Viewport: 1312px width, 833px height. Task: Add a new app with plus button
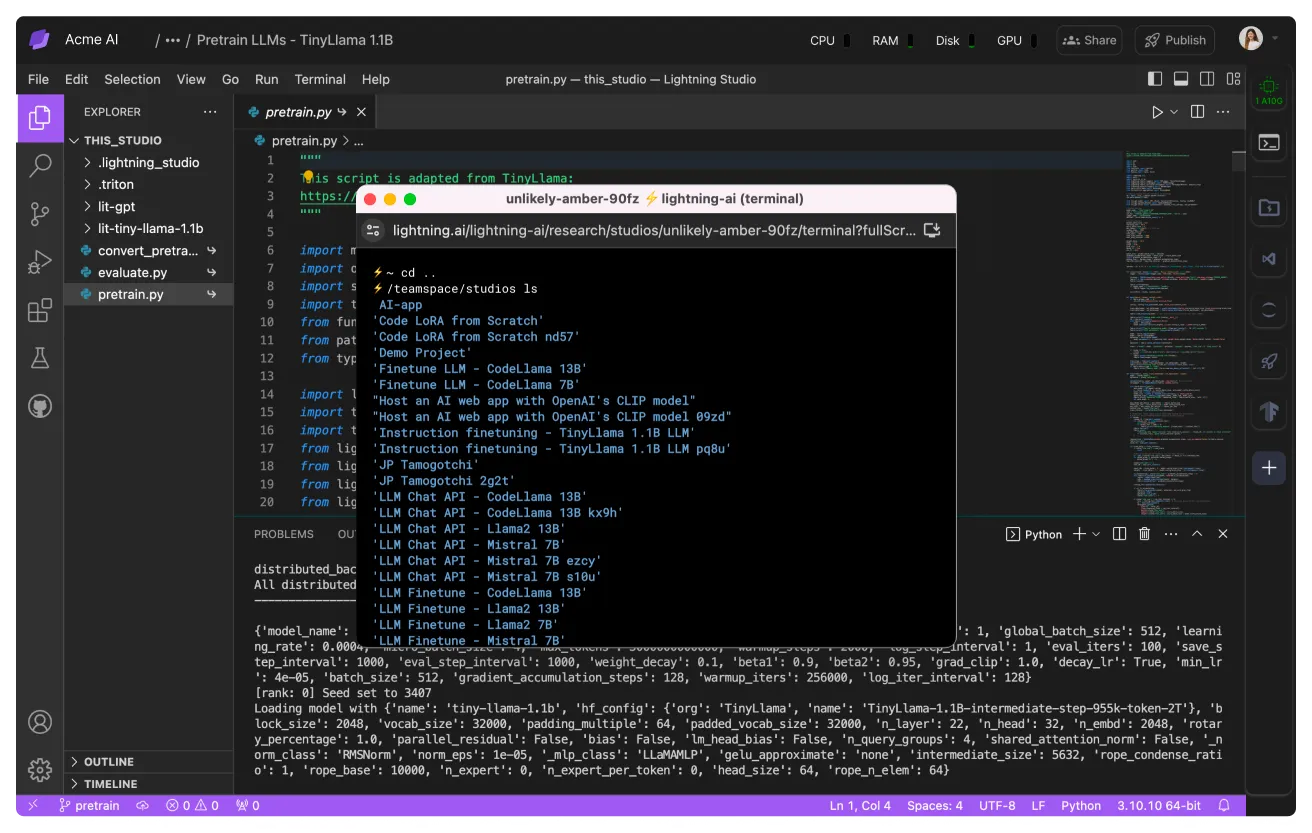click(1269, 467)
